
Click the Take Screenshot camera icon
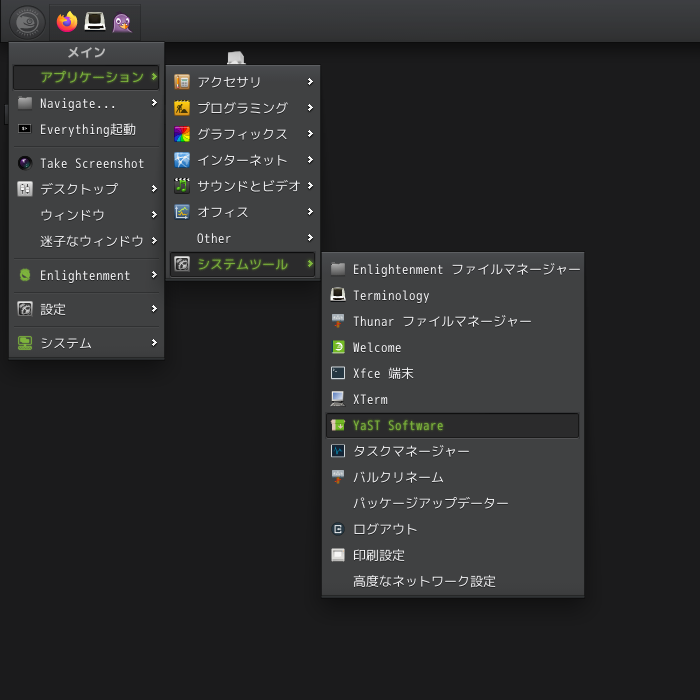[x=25, y=163]
